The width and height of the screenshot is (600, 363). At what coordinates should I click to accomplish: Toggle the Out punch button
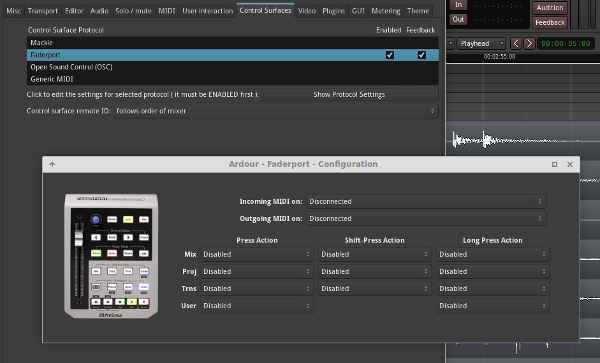(458, 20)
